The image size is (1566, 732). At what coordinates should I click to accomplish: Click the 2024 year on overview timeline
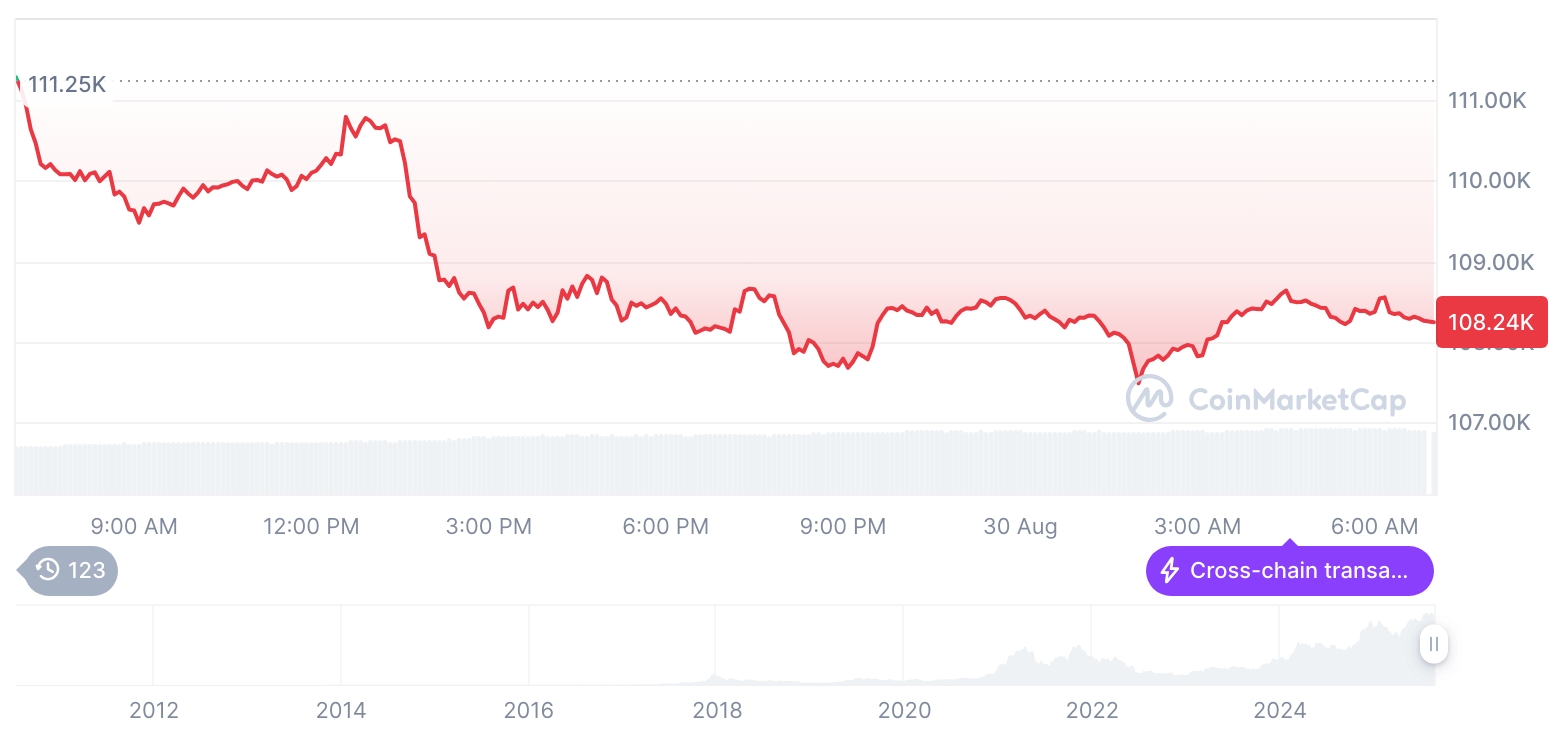1280,711
